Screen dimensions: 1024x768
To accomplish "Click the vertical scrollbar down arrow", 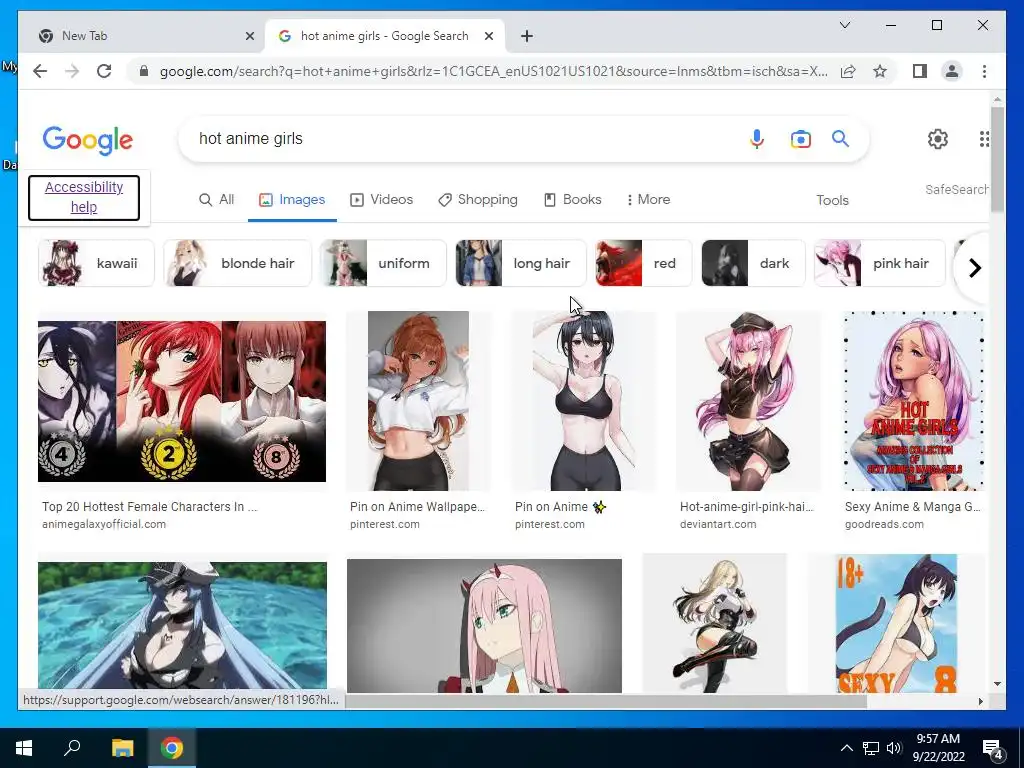I will (997, 684).
